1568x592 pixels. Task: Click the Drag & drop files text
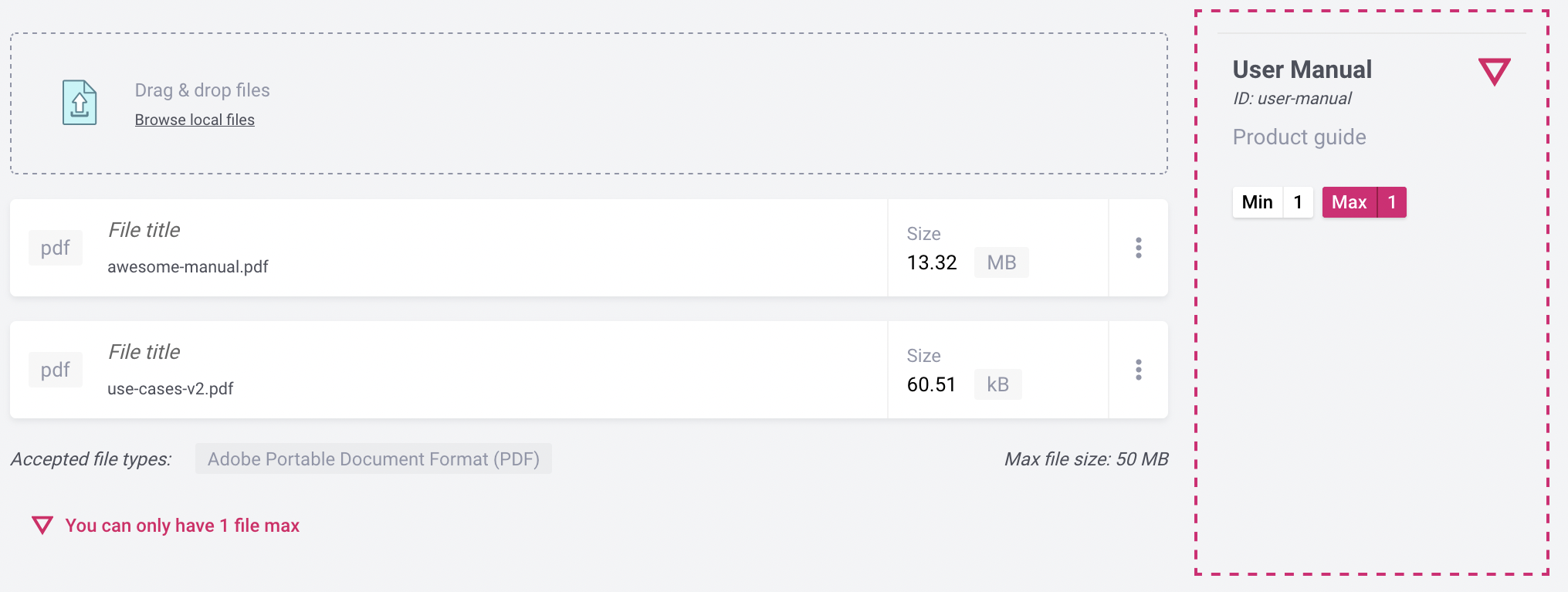point(202,90)
